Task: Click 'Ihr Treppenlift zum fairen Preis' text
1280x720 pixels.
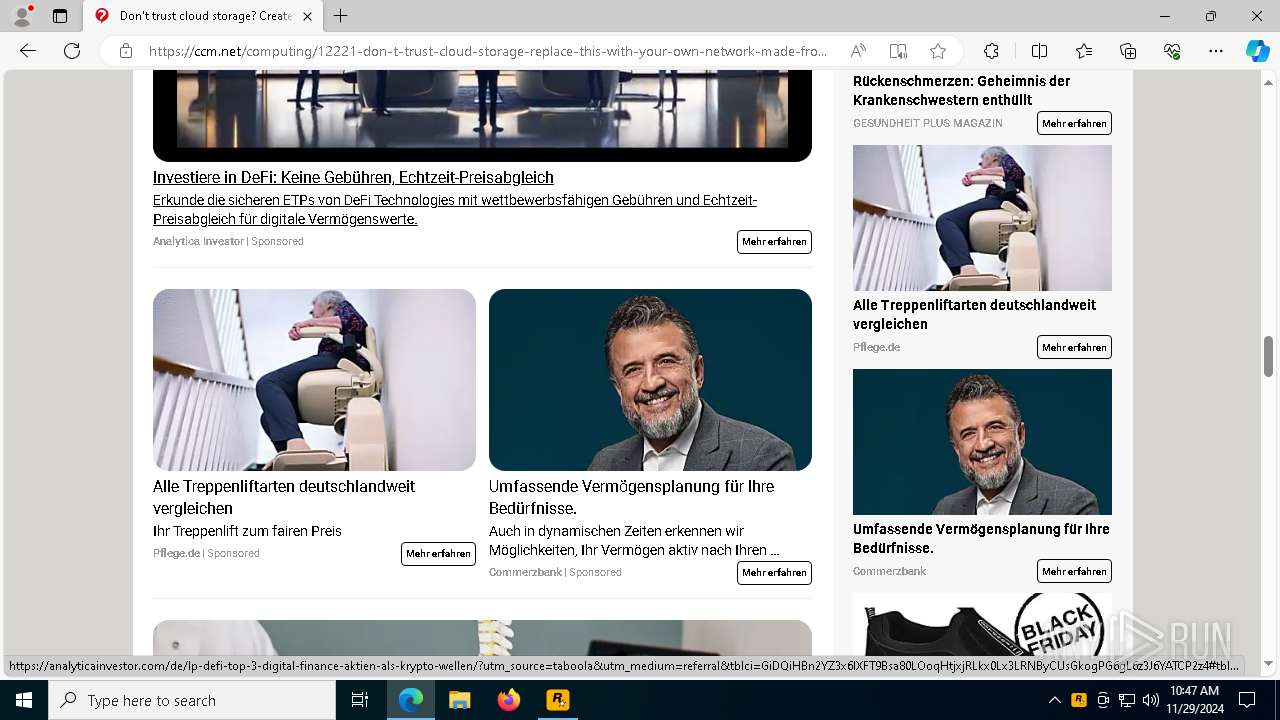Action: click(x=247, y=531)
